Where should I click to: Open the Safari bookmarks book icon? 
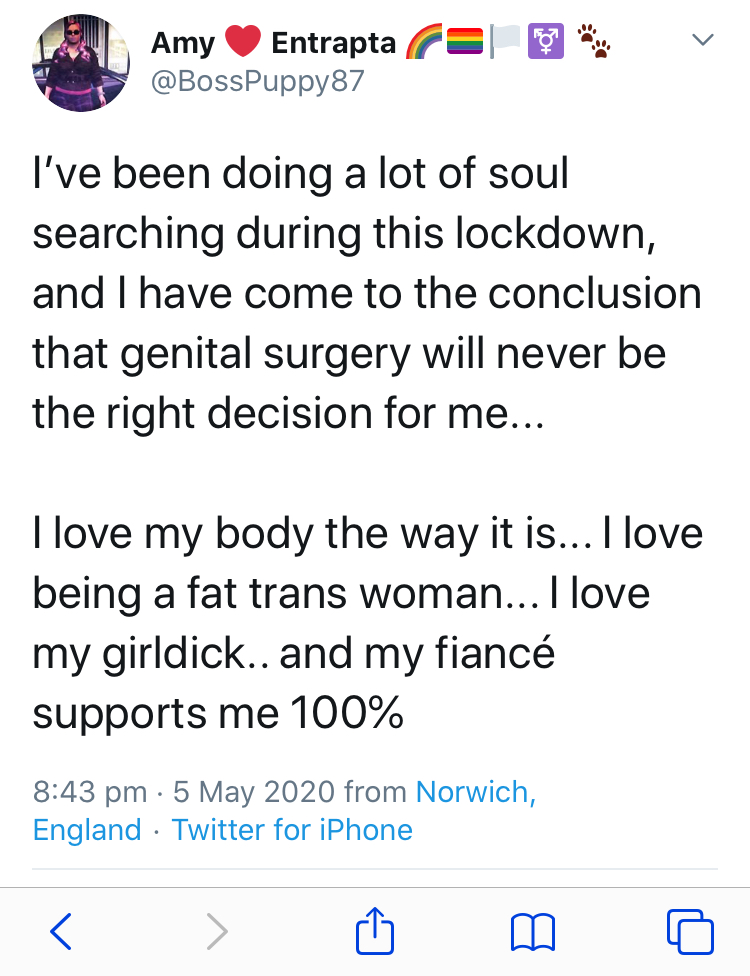[533, 932]
